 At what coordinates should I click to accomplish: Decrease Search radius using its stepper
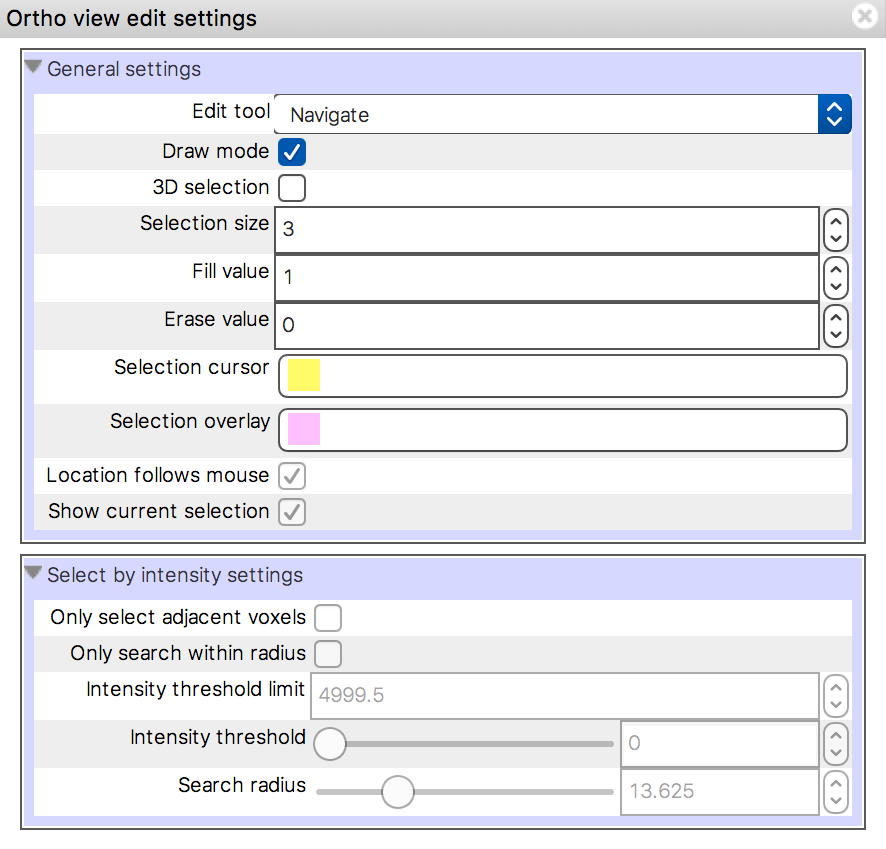point(835,798)
